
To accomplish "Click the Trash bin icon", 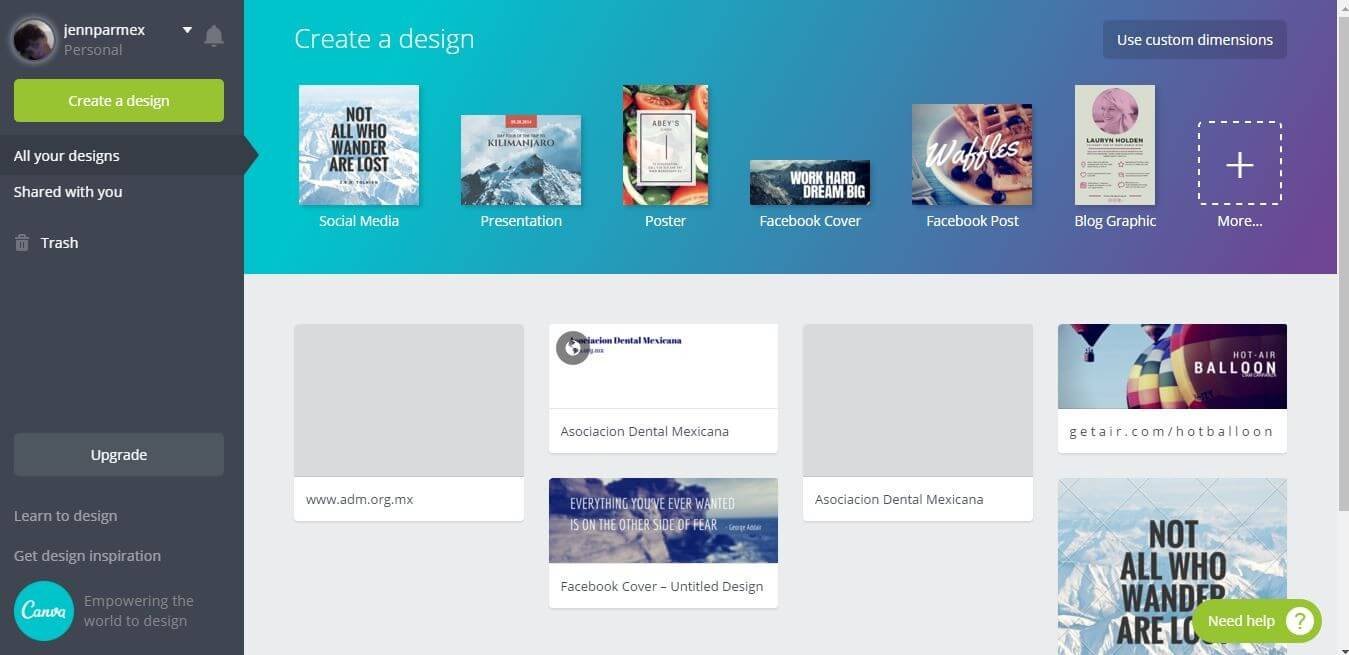I will [22, 243].
